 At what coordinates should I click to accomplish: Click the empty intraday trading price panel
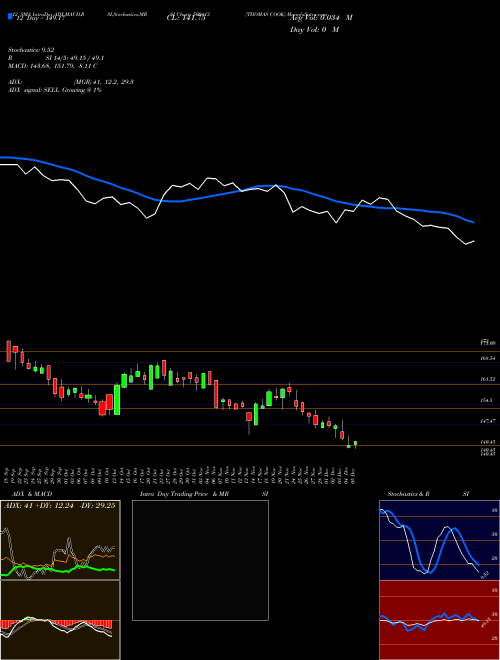tap(200, 560)
